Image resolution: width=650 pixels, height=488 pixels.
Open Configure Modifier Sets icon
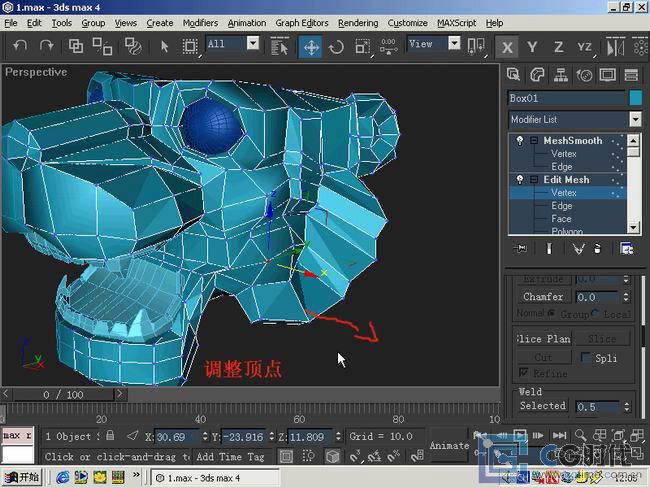point(626,248)
